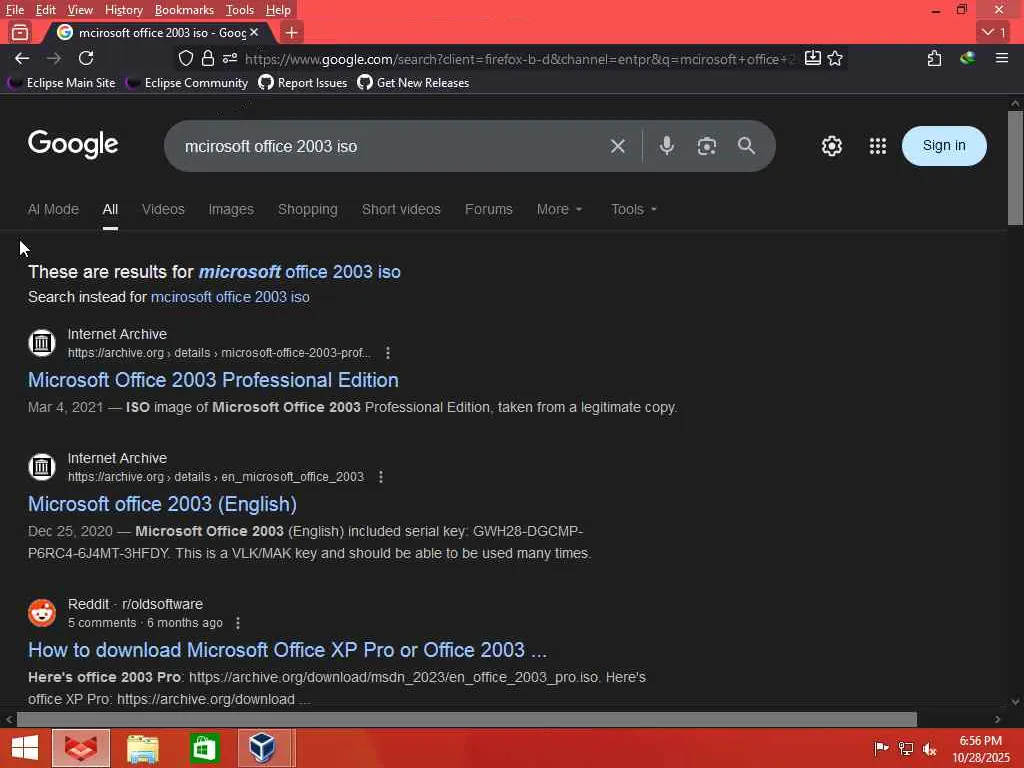Click the save to Pocket icon in the address bar
Screen dimensions: 1024x768
pos(812,58)
